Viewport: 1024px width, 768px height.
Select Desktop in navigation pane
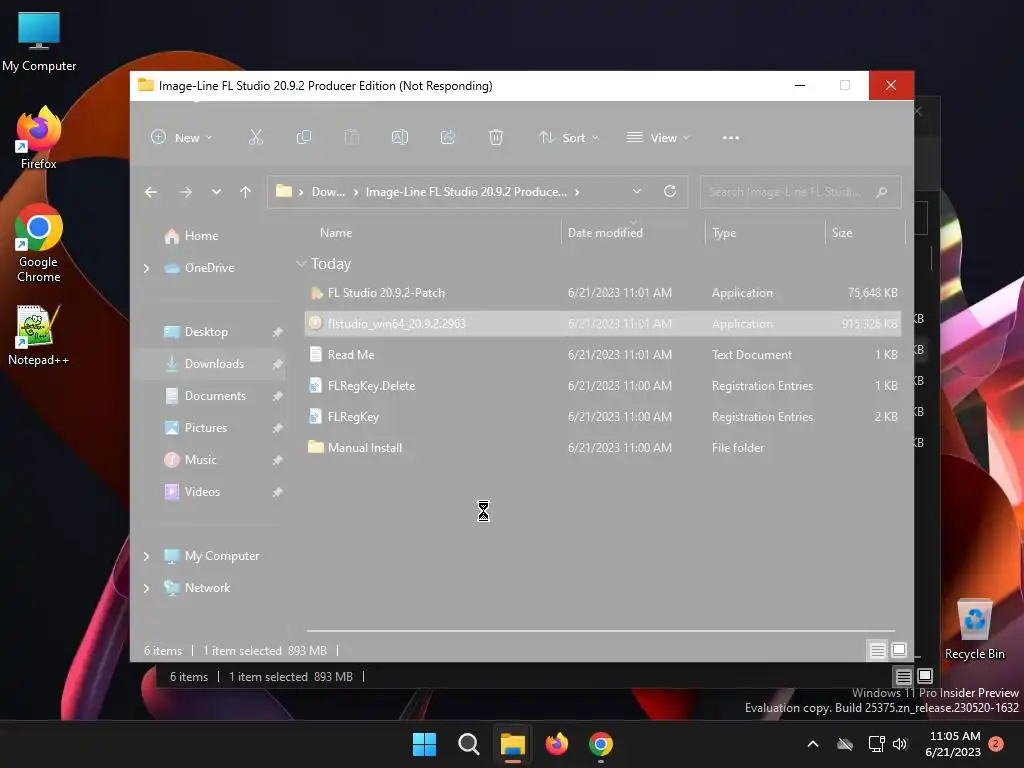coord(206,332)
